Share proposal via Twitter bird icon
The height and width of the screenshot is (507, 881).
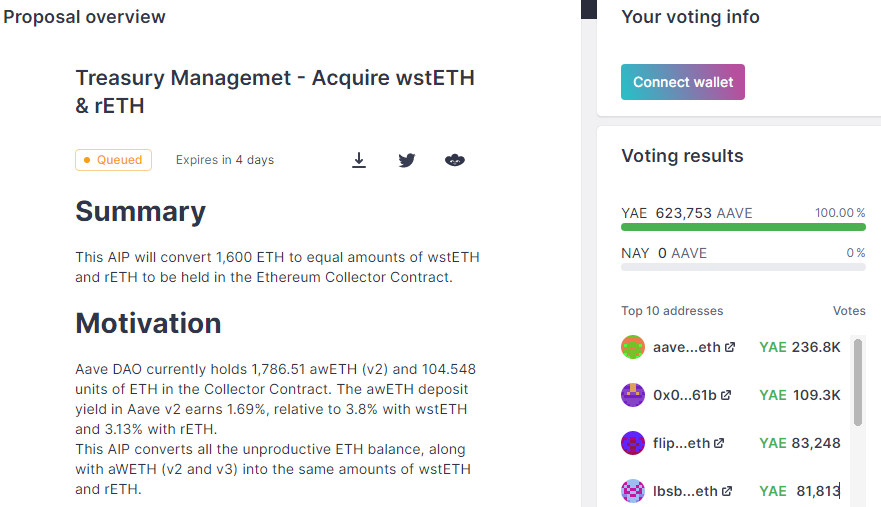coord(407,160)
